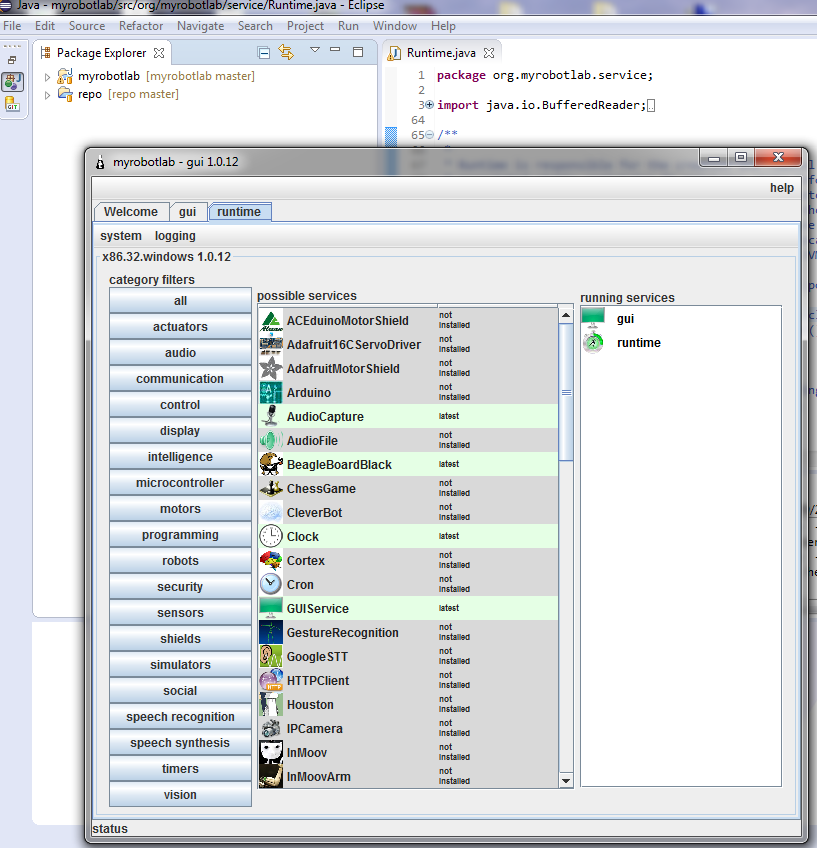Select the Houston service icon

click(x=271, y=705)
